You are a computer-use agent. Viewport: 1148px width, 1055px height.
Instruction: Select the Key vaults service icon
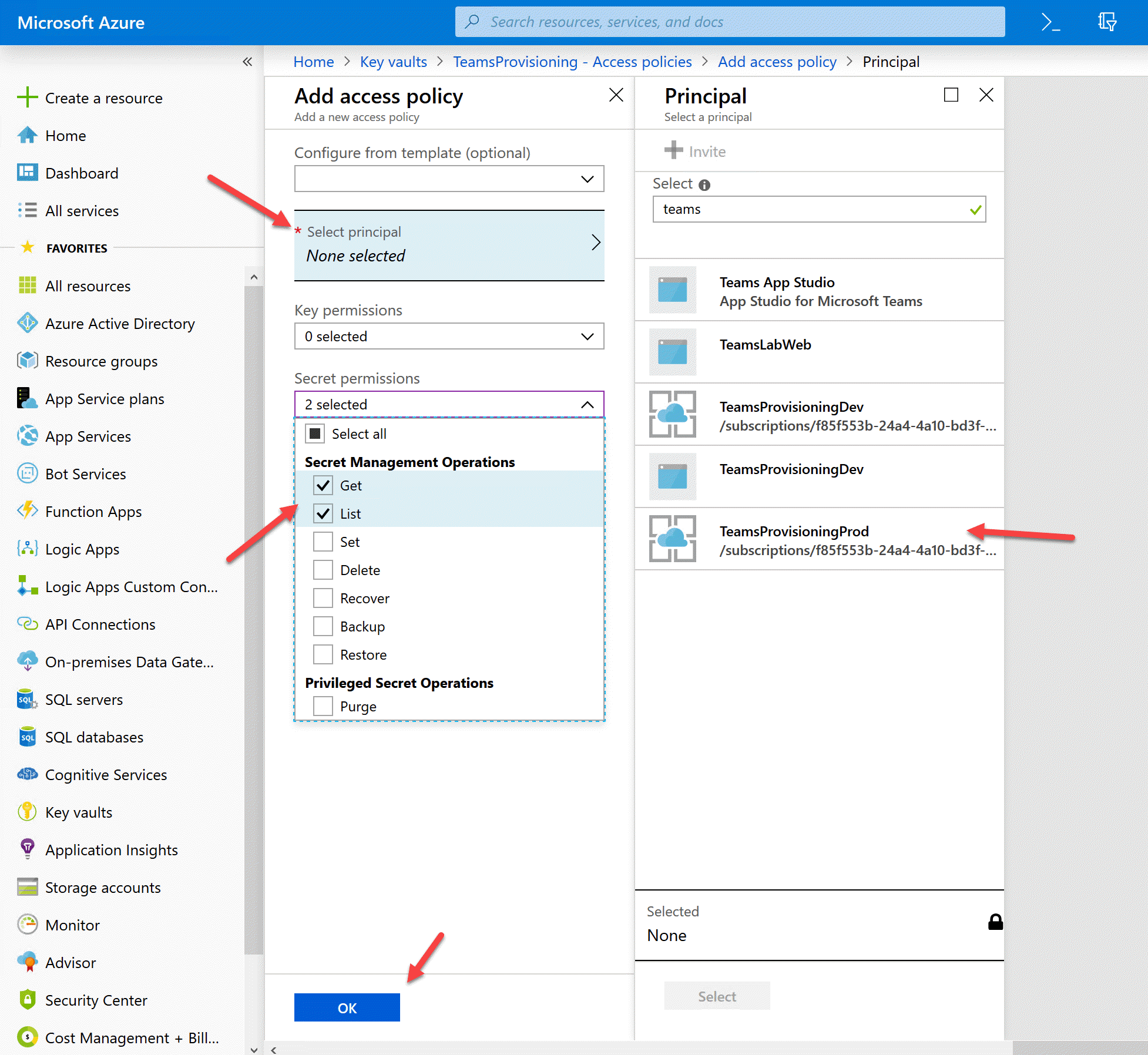[x=28, y=812]
